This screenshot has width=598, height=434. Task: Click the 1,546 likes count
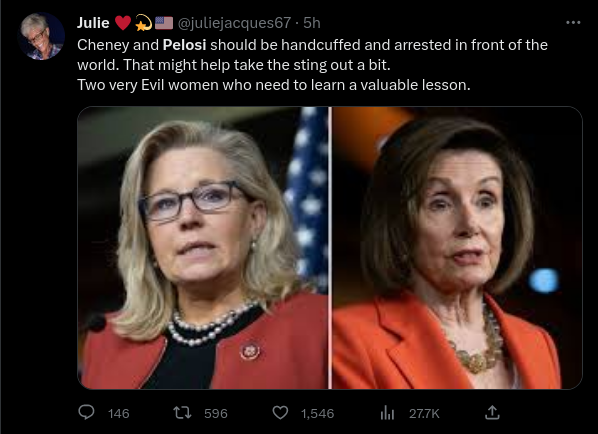(x=317, y=413)
